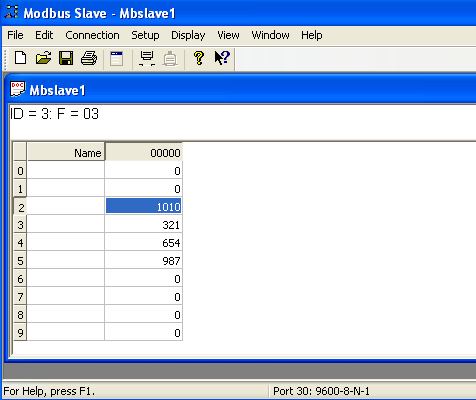Select the Name column header

(x=66, y=152)
